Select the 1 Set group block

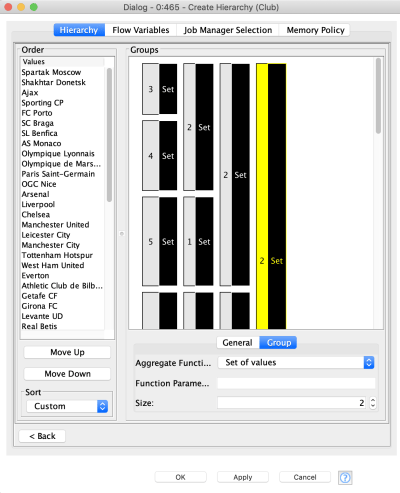pyautogui.click(x=198, y=241)
